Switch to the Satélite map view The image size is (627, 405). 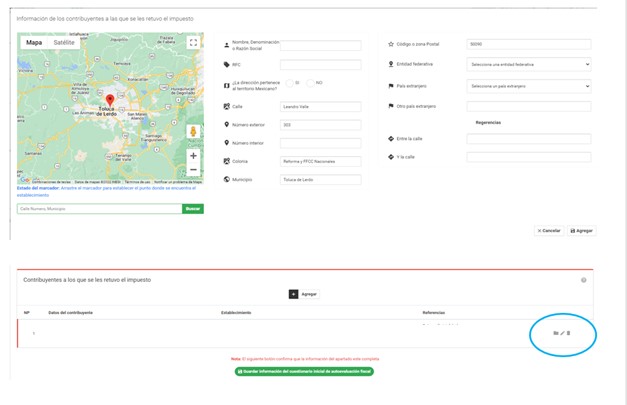point(64,43)
